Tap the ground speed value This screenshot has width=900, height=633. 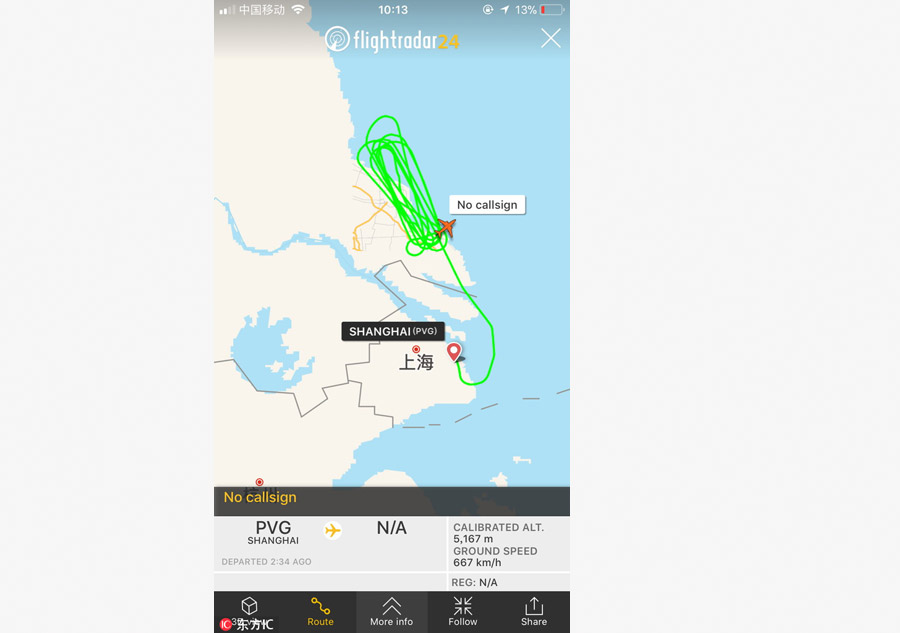click(x=477, y=563)
